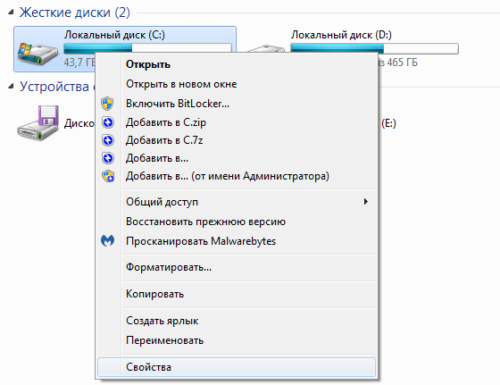Click the icon beside Добавить в C.zip
The width and height of the screenshot is (500, 385).
pos(108,122)
